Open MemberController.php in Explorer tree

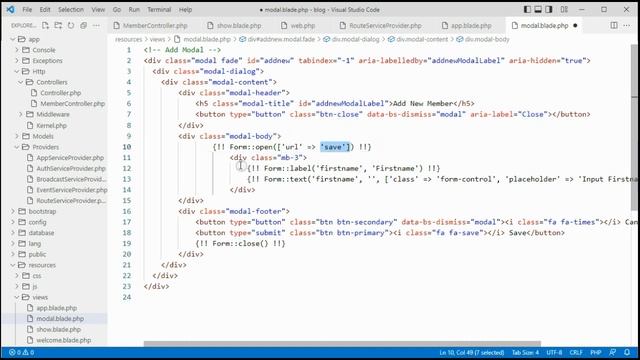(x=72, y=104)
